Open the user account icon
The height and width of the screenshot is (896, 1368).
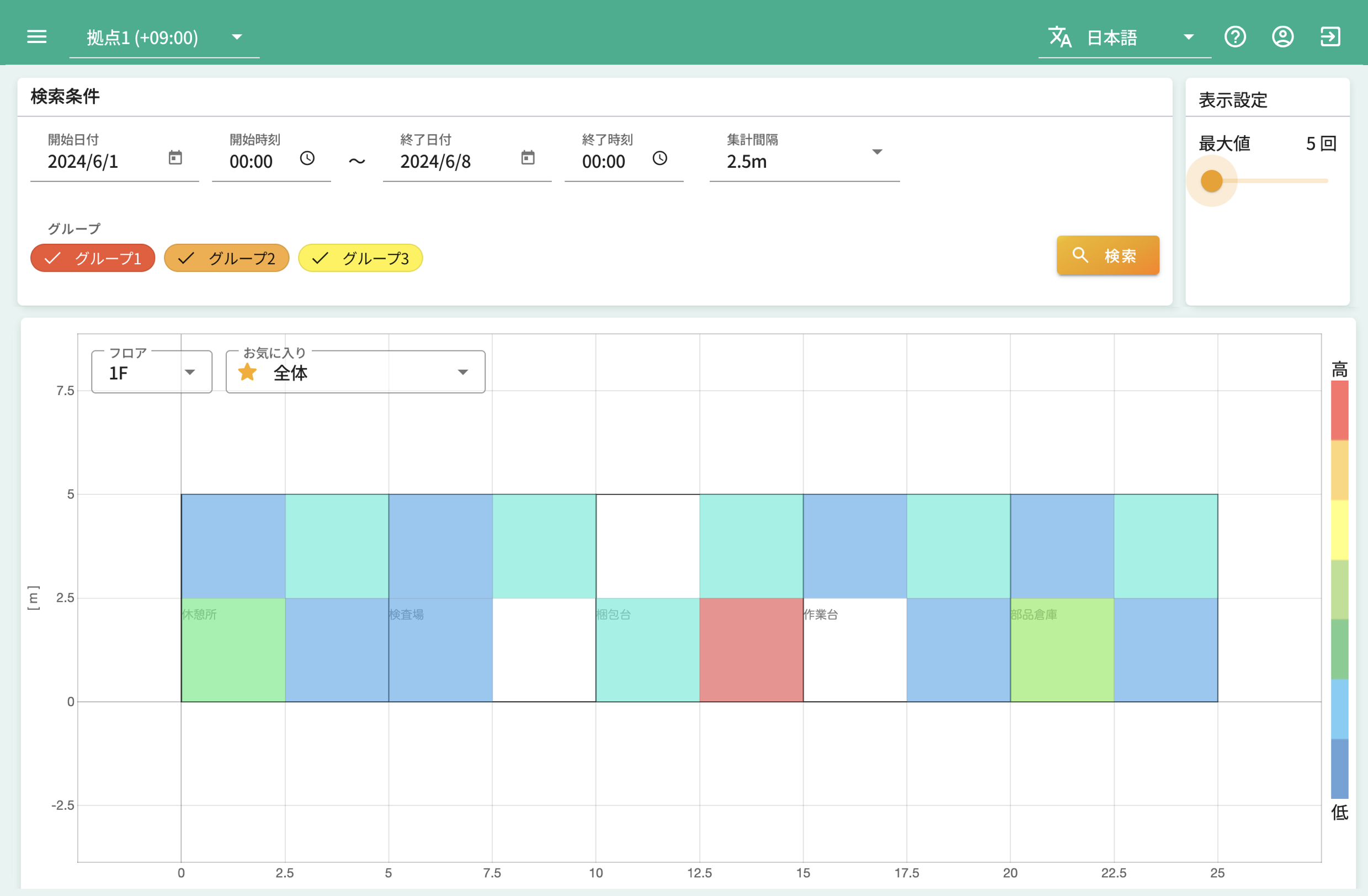point(1282,37)
